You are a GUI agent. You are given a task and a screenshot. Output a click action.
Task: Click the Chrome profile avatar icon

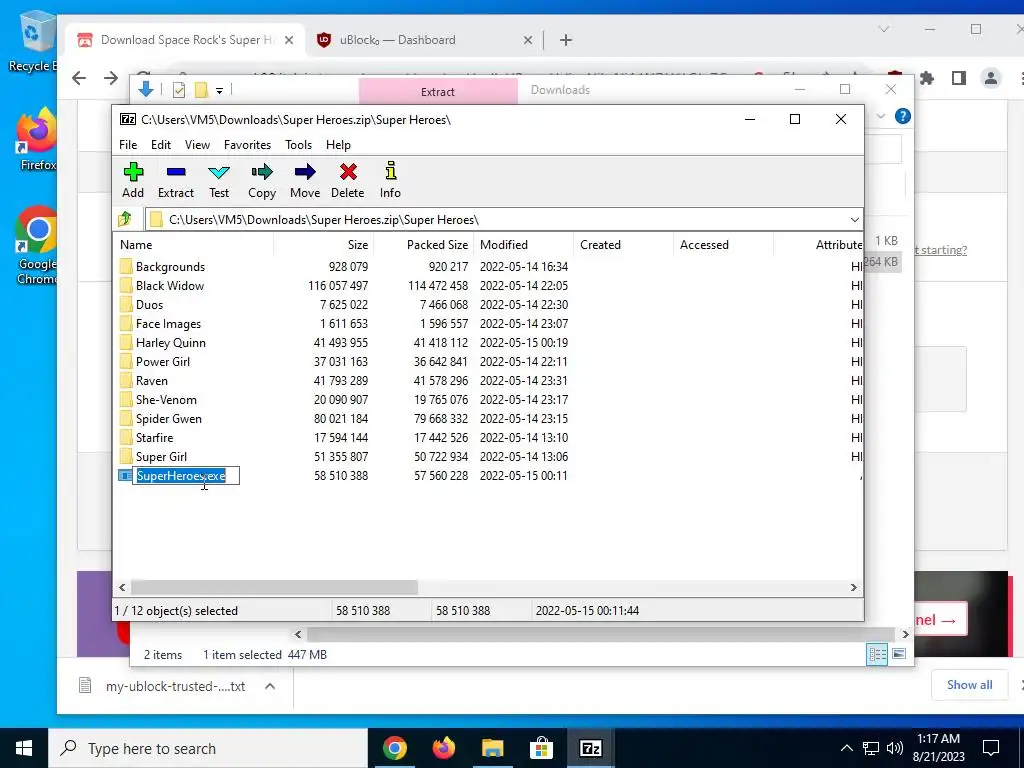click(991, 78)
